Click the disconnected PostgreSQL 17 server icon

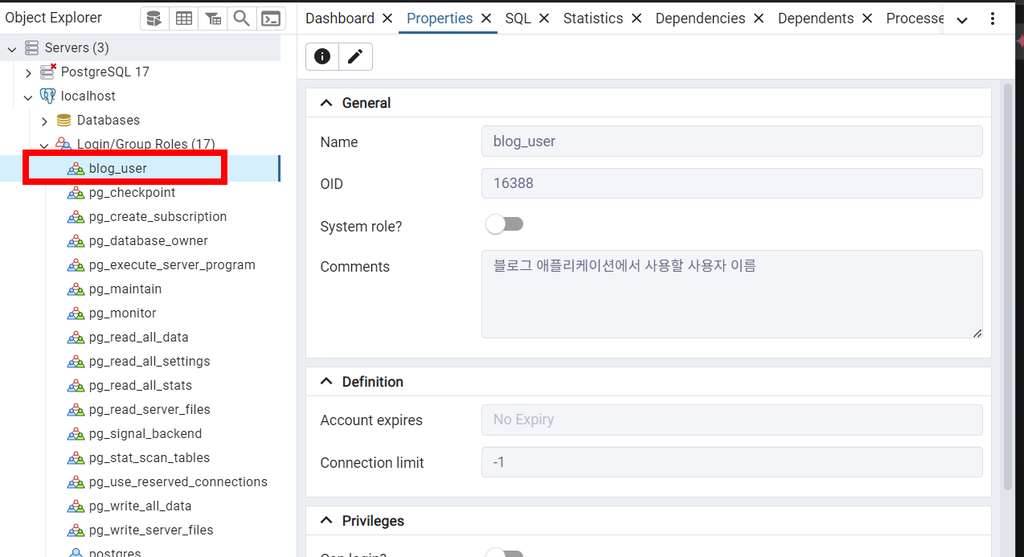48,71
